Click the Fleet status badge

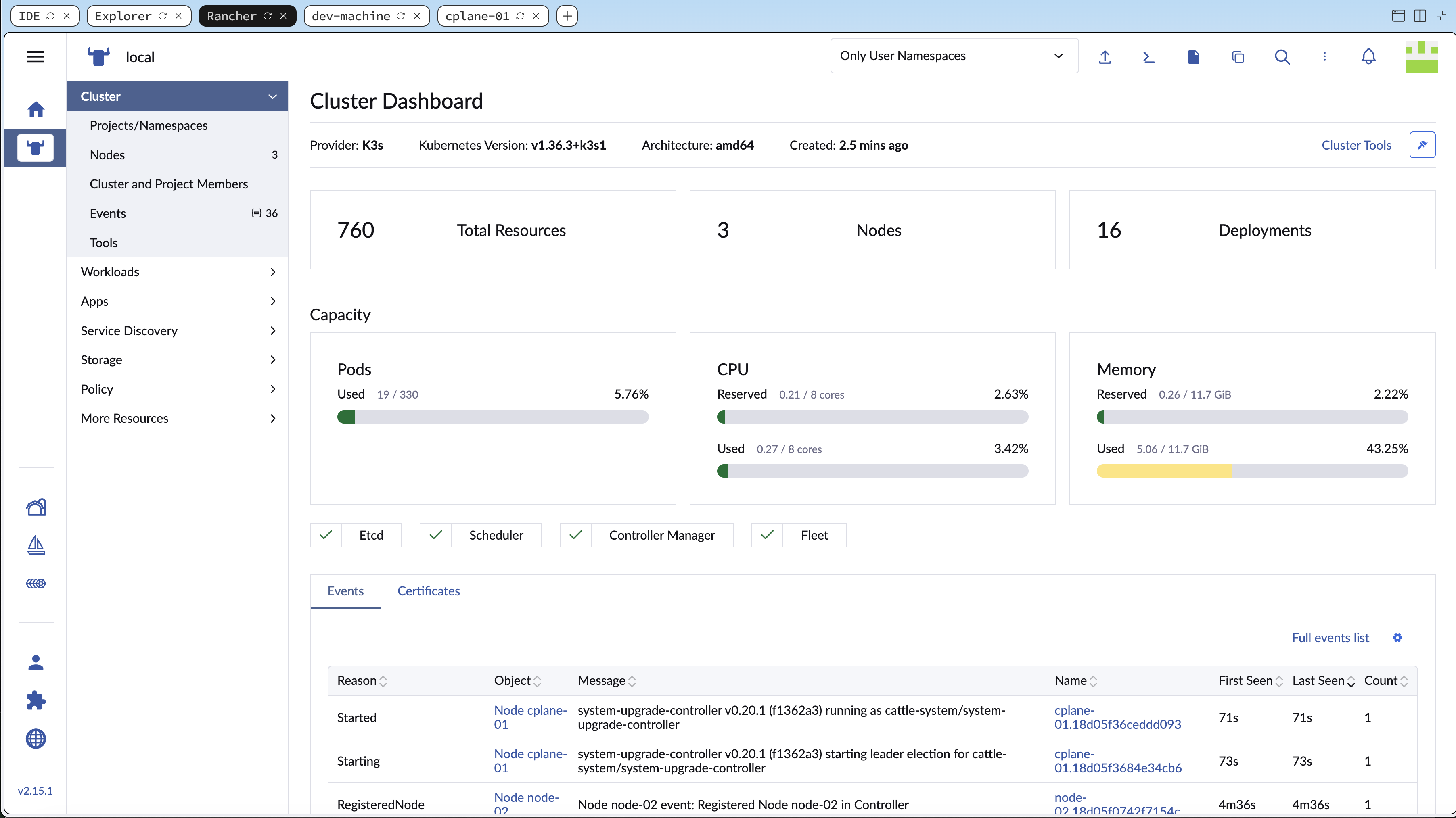(x=799, y=535)
